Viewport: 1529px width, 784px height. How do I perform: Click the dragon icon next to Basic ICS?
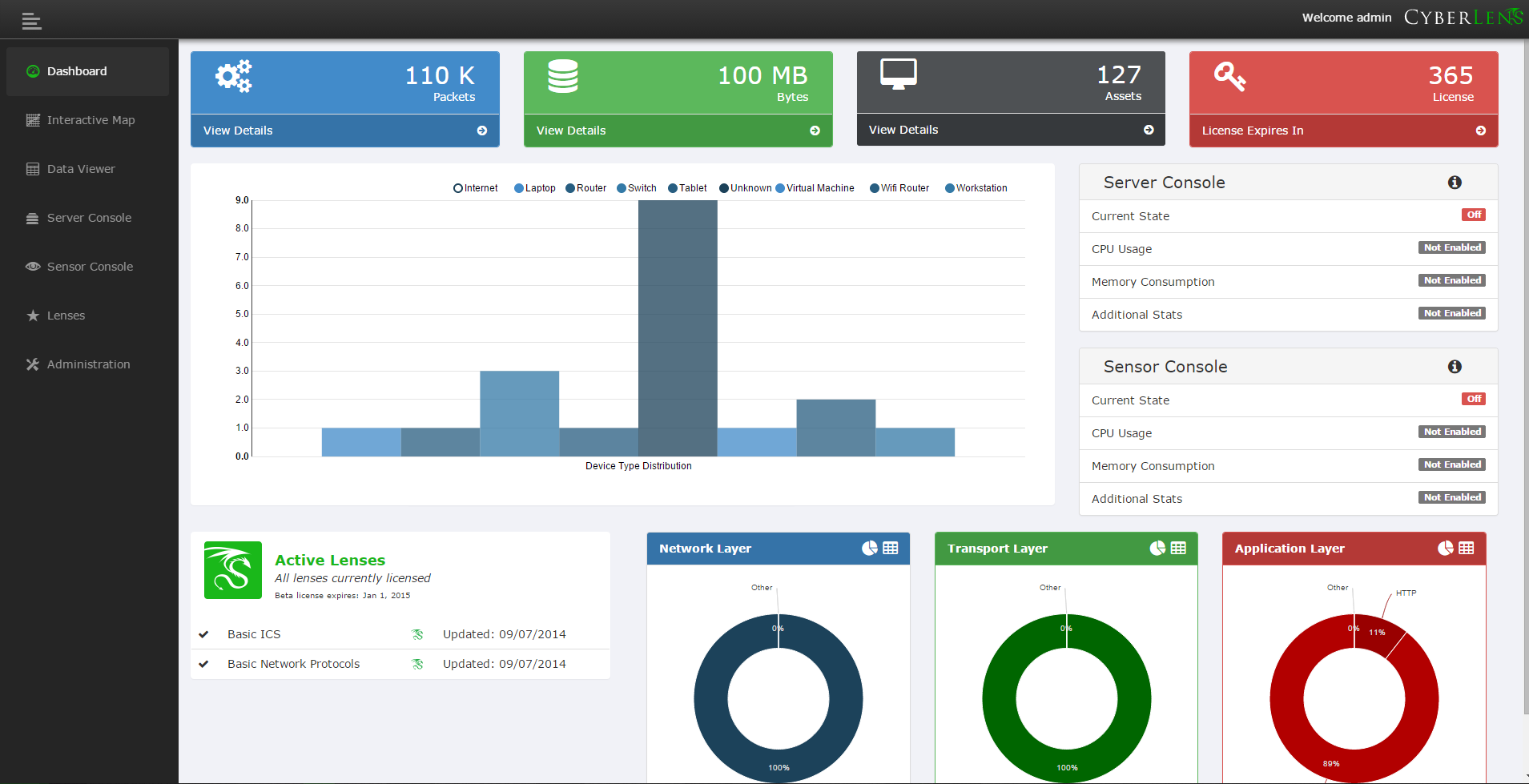click(416, 634)
